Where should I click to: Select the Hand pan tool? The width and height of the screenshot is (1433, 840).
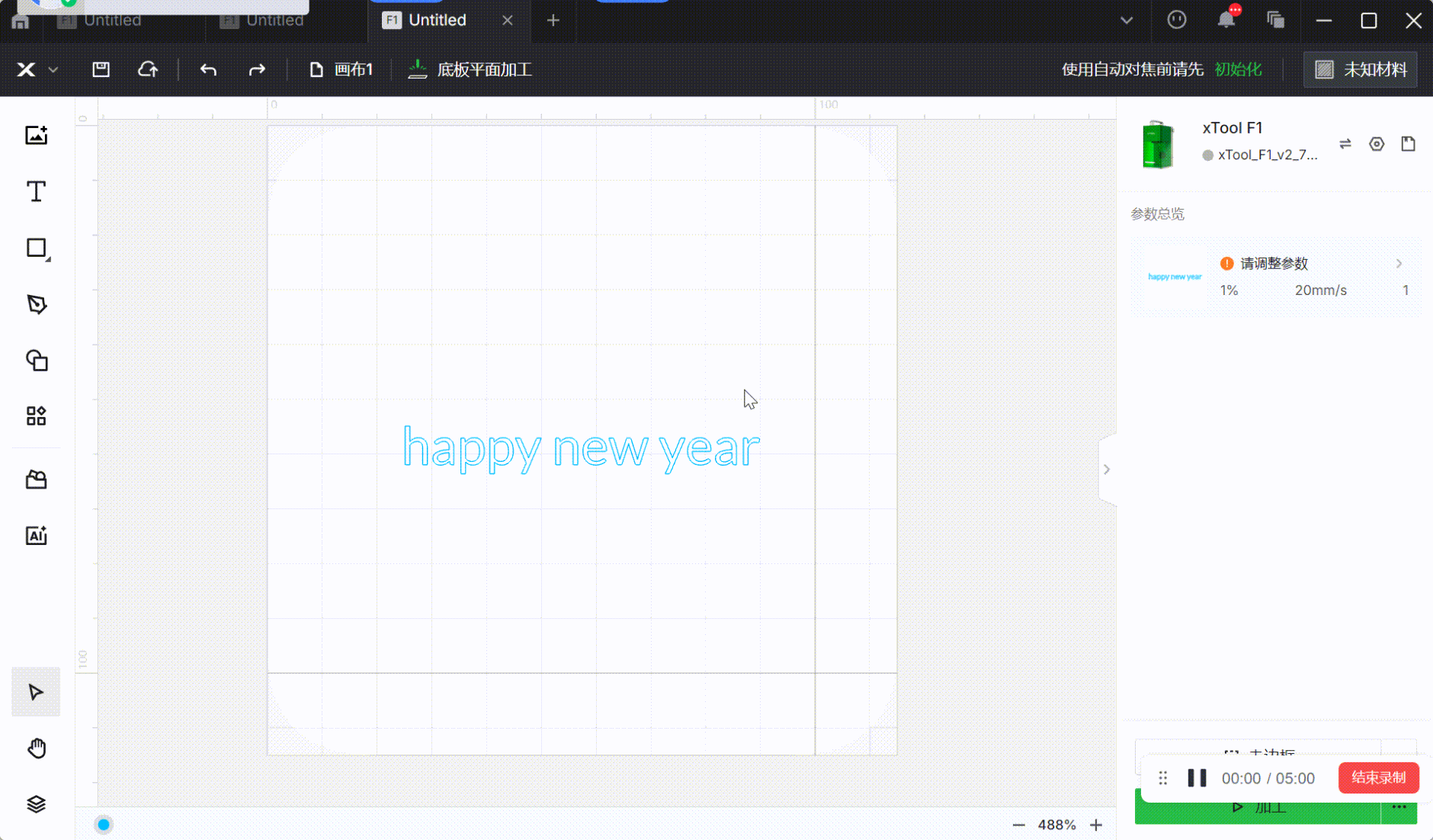tap(36, 749)
